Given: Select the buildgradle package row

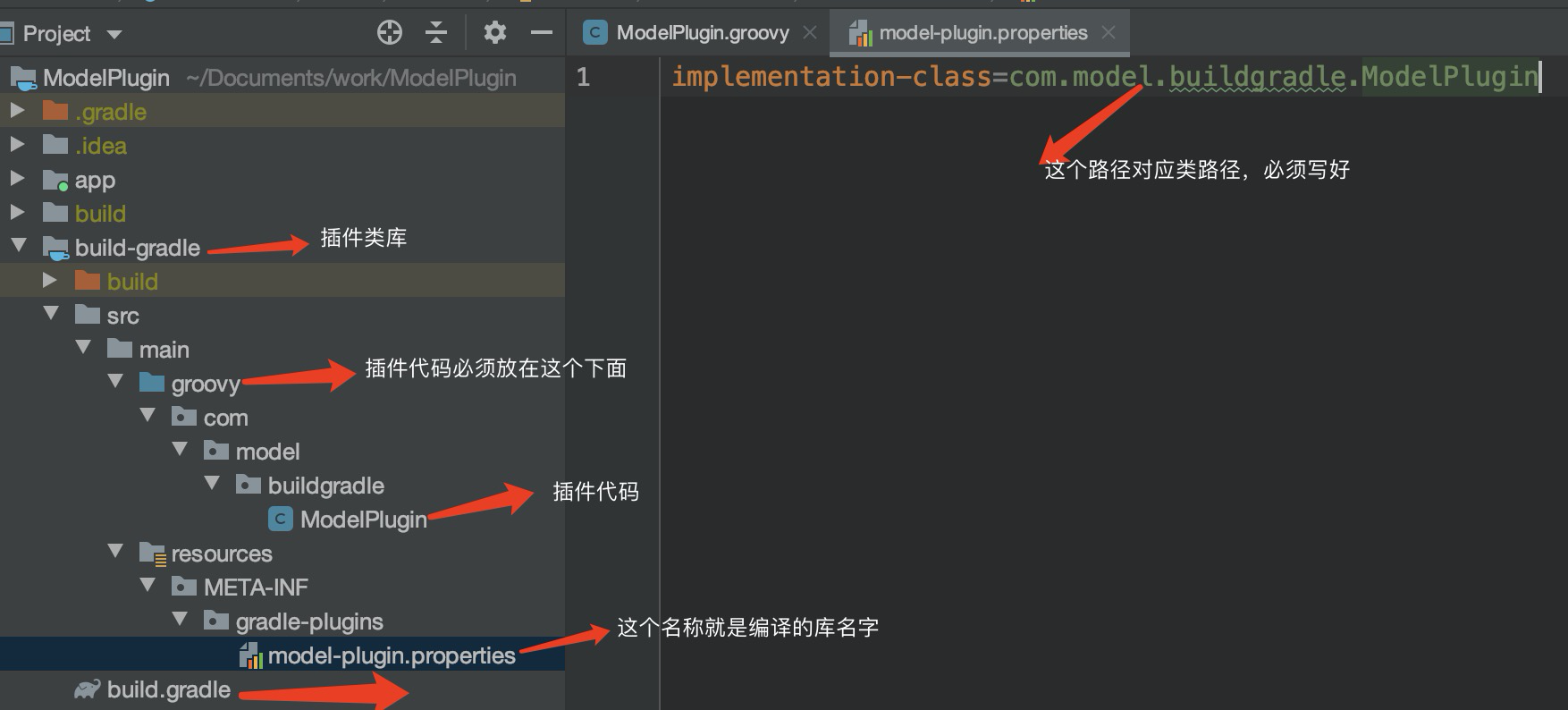Looking at the screenshot, I should [x=282, y=486].
